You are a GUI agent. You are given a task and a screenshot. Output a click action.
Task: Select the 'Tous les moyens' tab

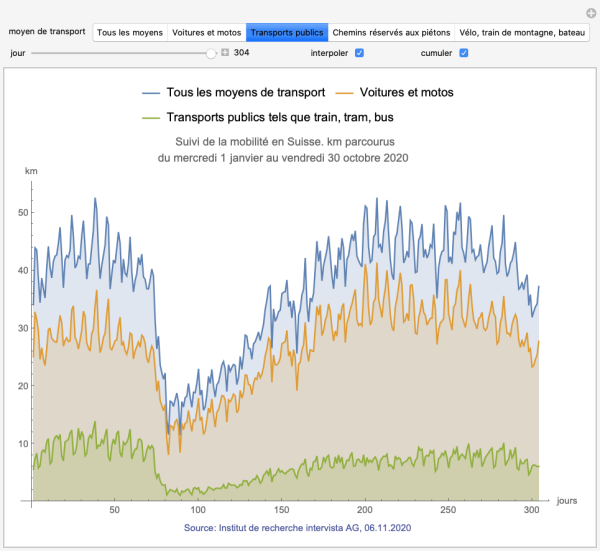click(130, 32)
